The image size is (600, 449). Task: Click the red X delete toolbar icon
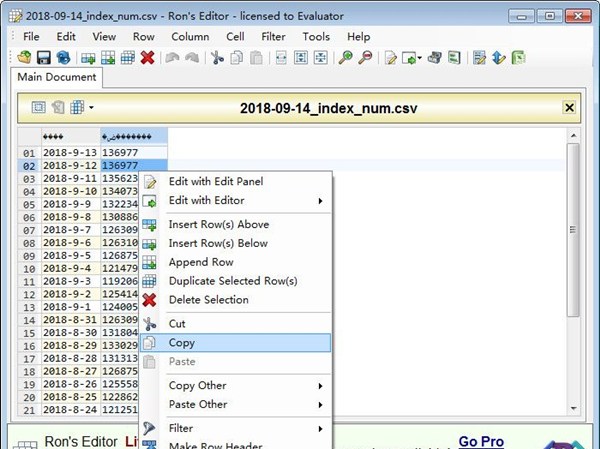click(x=147, y=58)
